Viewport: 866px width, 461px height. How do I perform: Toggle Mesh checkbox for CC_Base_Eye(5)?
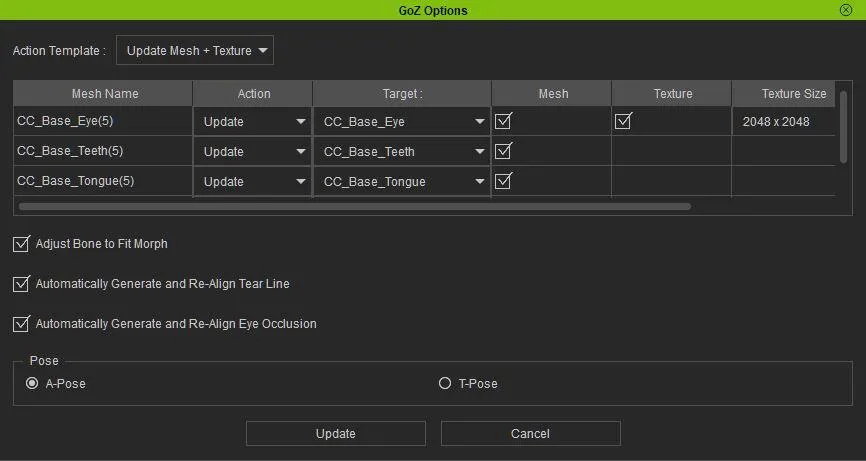504,121
